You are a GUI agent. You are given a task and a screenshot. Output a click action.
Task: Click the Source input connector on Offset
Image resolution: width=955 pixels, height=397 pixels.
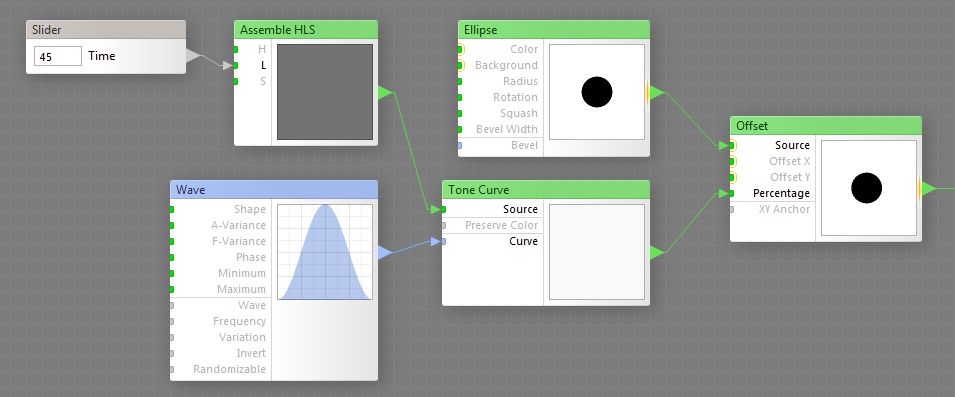pos(733,146)
